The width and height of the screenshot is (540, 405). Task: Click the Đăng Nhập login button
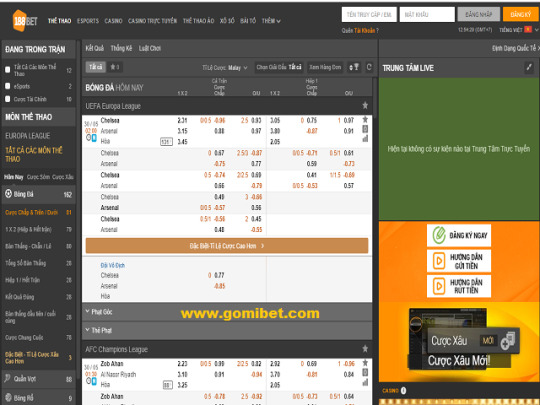479,14
